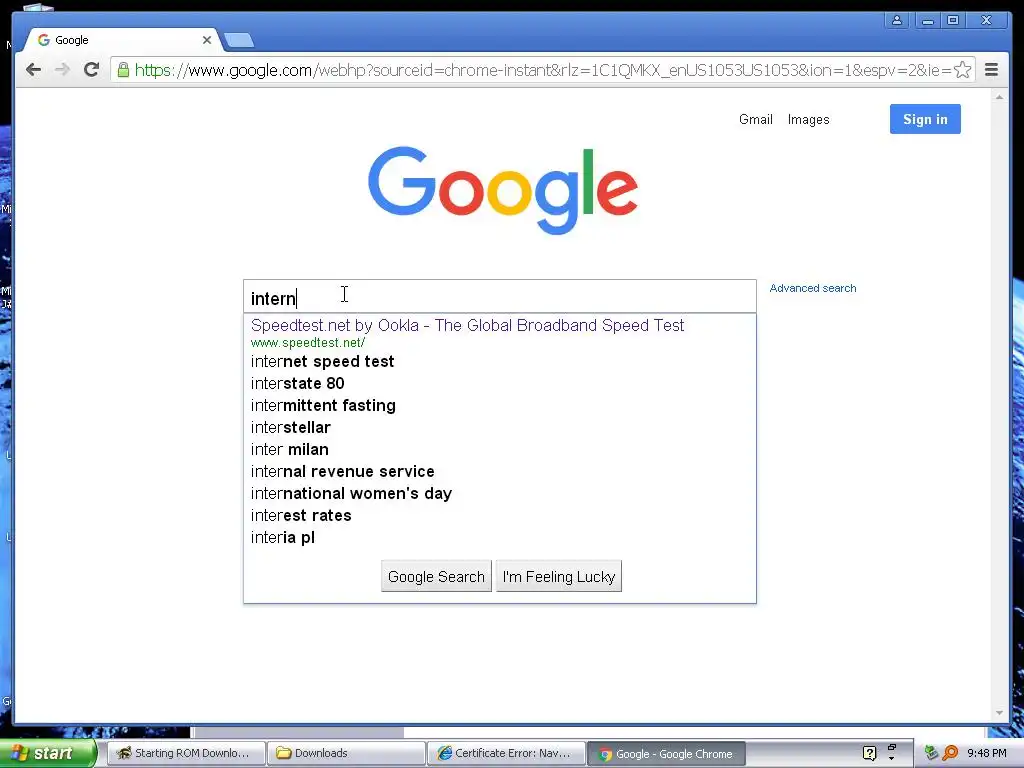
Task: Open the Windows start menu
Action: (x=48, y=753)
